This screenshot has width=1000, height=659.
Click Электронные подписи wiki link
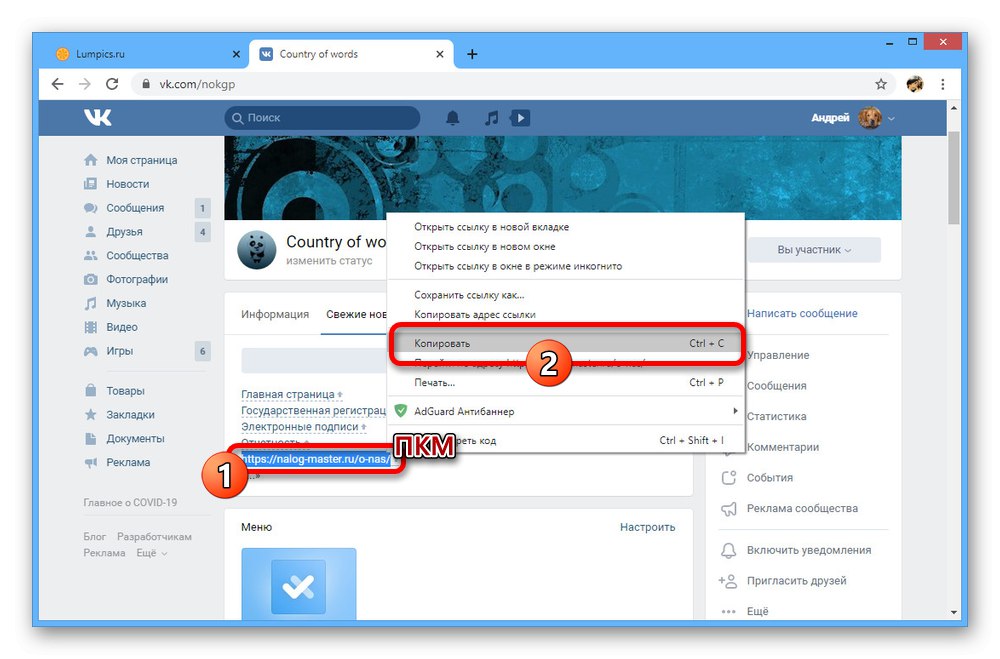pos(300,426)
